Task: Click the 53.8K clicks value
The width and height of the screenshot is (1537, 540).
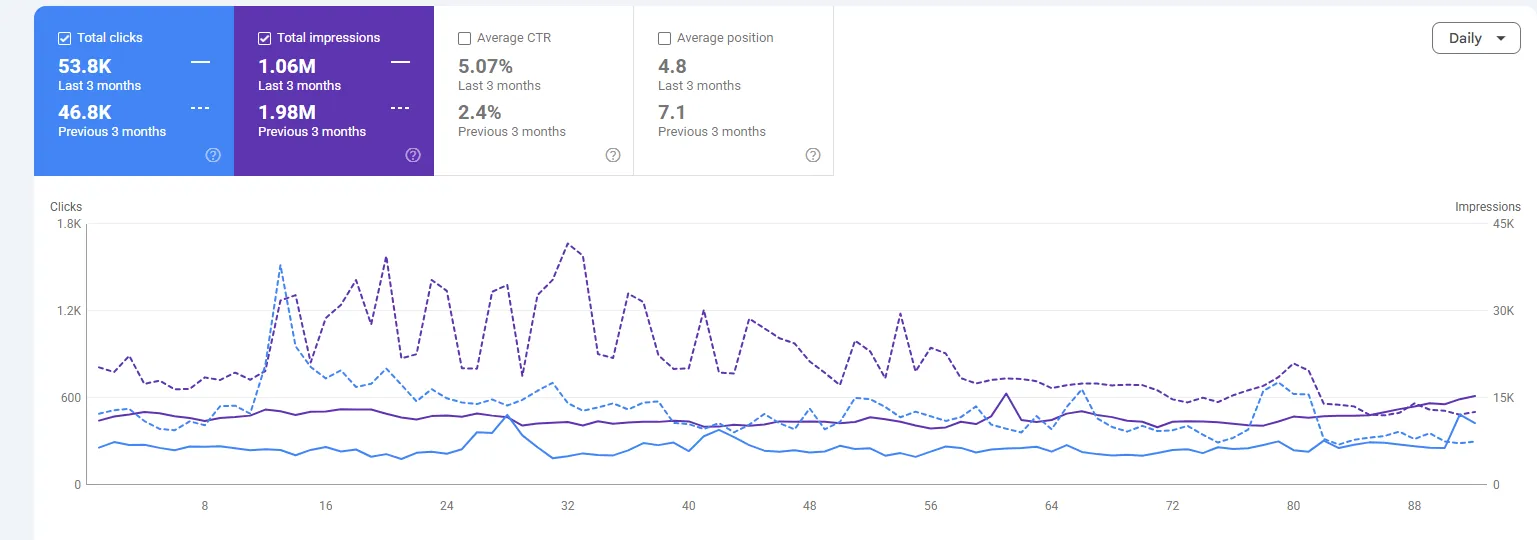Action: click(85, 67)
